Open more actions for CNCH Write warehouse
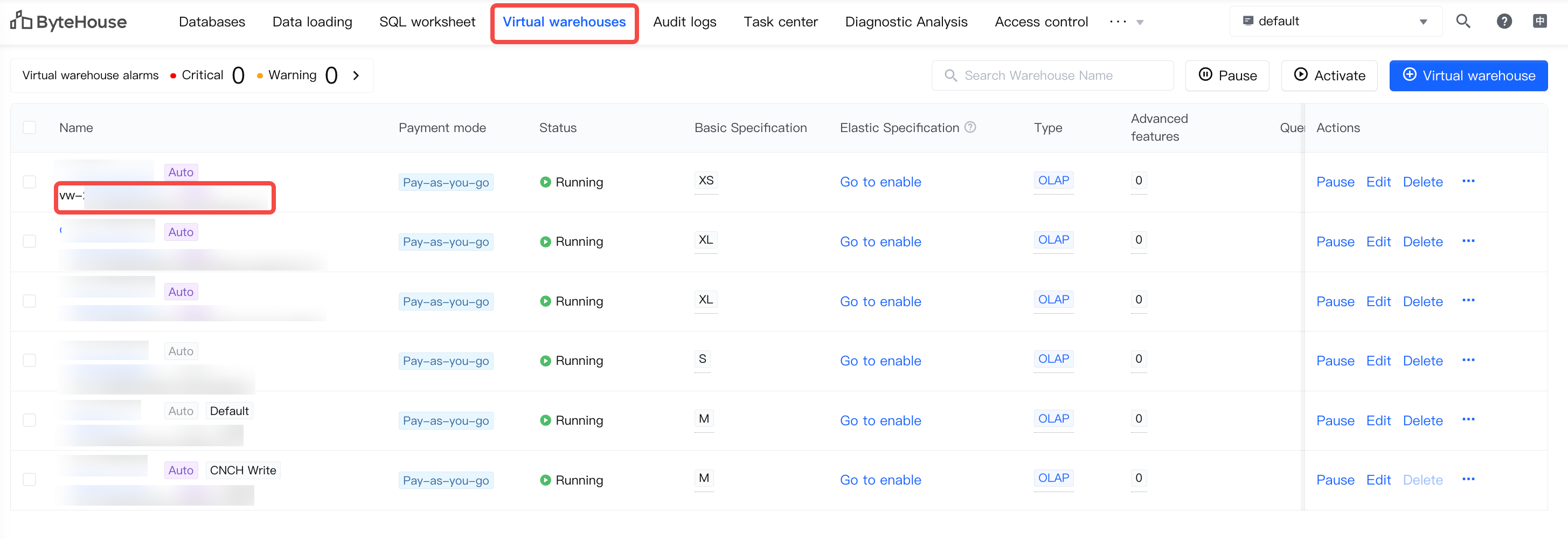Image resolution: width=1568 pixels, height=539 pixels. click(x=1468, y=480)
